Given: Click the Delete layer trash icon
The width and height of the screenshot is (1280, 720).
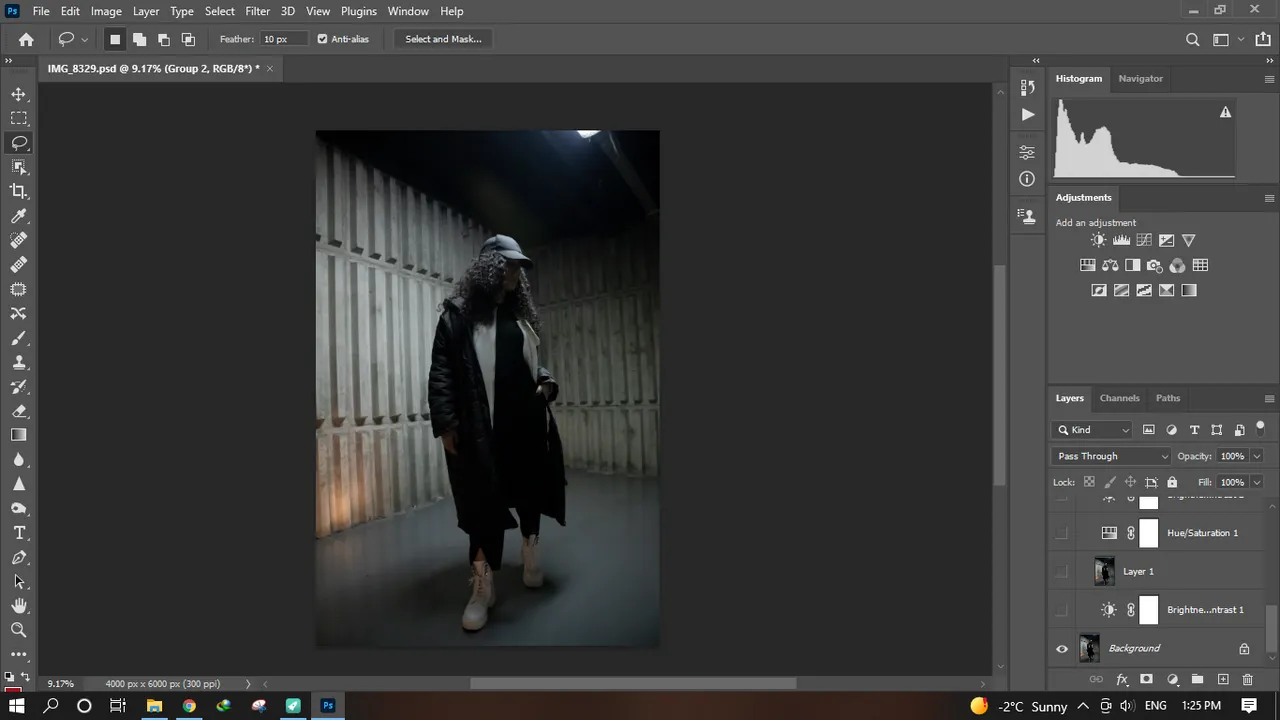Looking at the screenshot, I should tap(1247, 679).
